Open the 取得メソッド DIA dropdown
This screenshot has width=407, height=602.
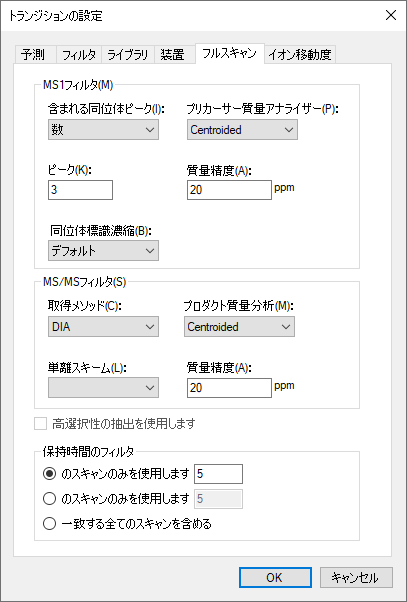(x=103, y=327)
